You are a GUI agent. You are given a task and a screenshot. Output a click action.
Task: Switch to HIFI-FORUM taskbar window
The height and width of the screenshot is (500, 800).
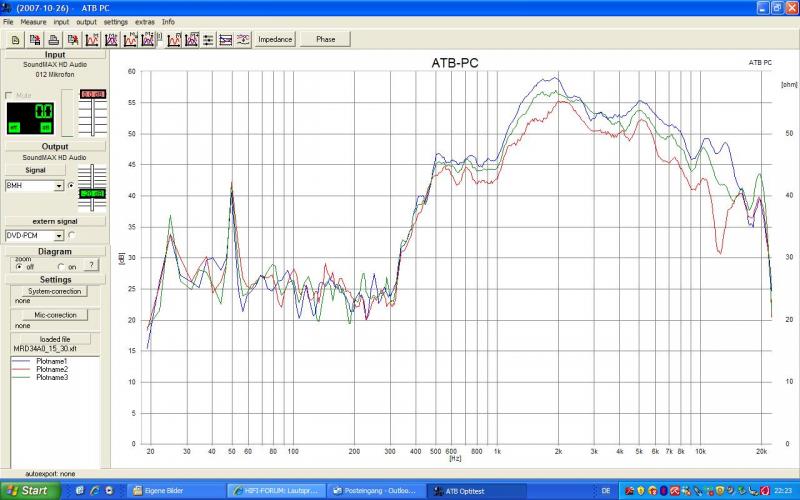(276, 491)
